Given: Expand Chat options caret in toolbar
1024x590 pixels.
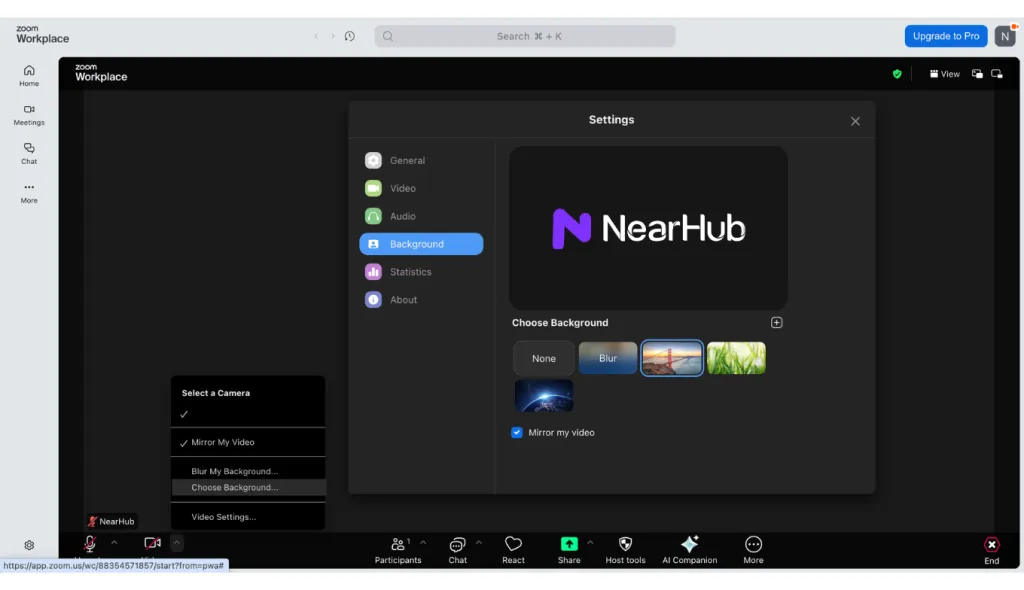Looking at the screenshot, I should point(479,543).
